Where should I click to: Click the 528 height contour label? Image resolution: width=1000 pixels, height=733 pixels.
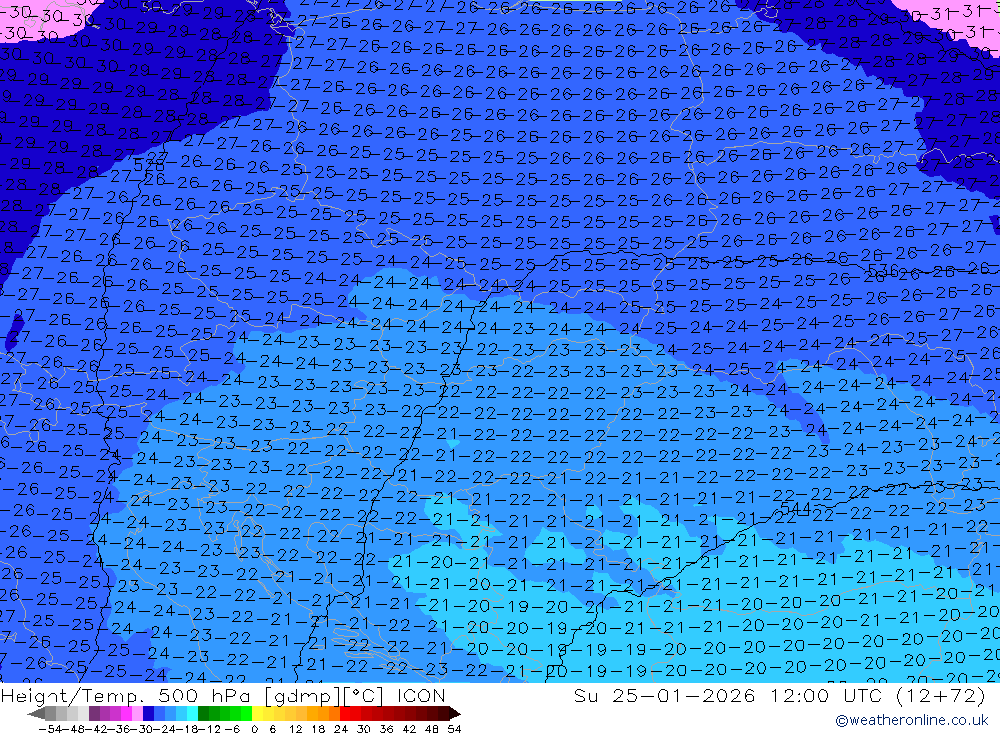tap(148, 166)
